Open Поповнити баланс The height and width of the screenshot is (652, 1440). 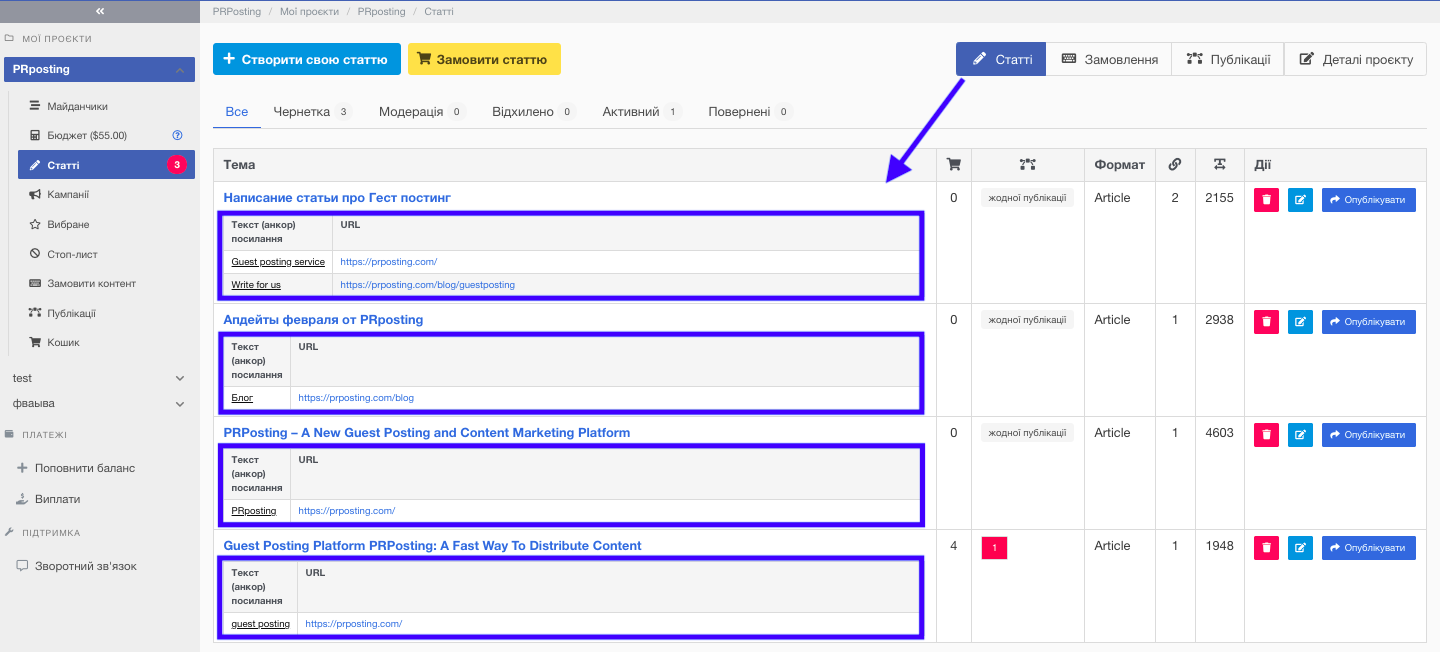(x=84, y=468)
